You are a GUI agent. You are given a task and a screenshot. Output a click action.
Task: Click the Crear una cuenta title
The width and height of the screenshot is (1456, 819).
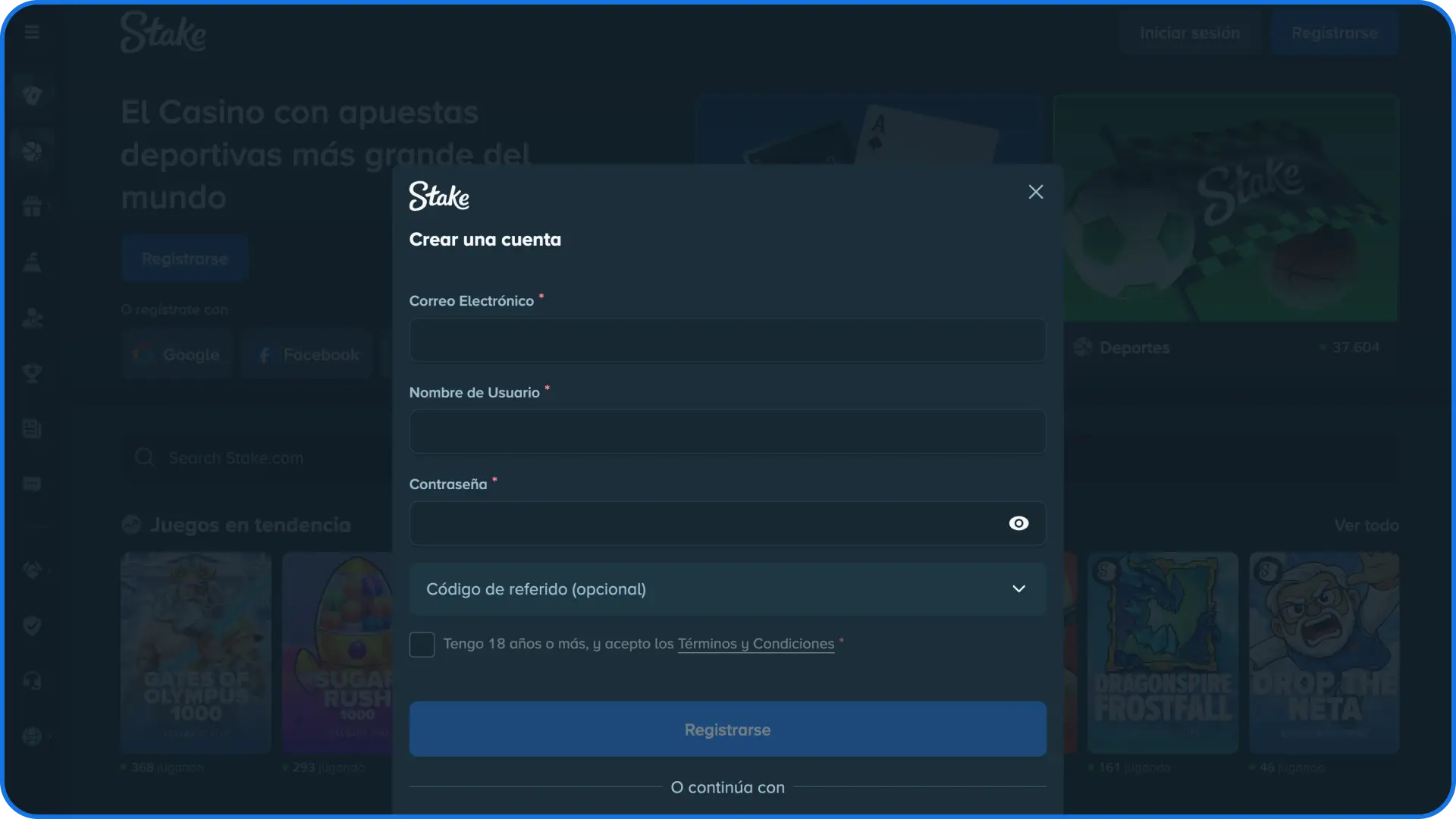[485, 240]
